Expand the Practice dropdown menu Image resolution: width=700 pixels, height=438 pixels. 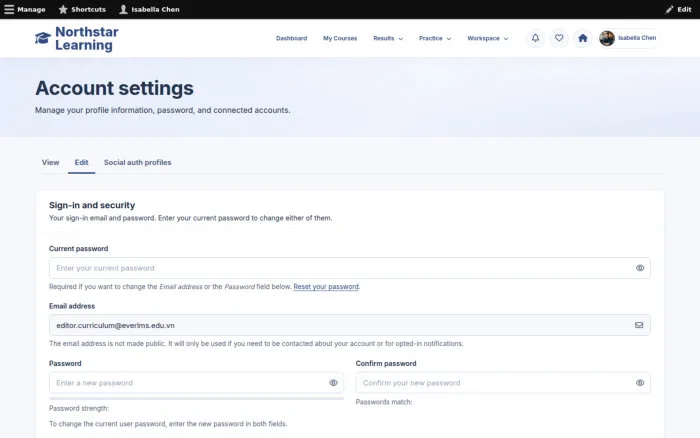(x=435, y=38)
